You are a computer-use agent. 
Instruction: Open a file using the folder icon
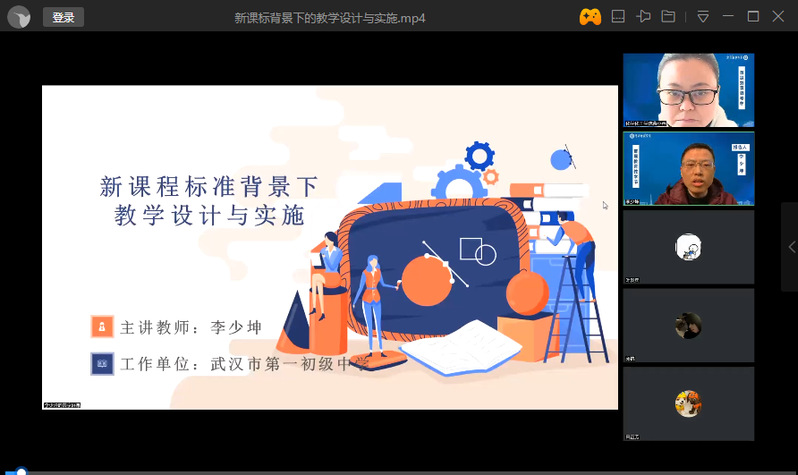tap(668, 16)
